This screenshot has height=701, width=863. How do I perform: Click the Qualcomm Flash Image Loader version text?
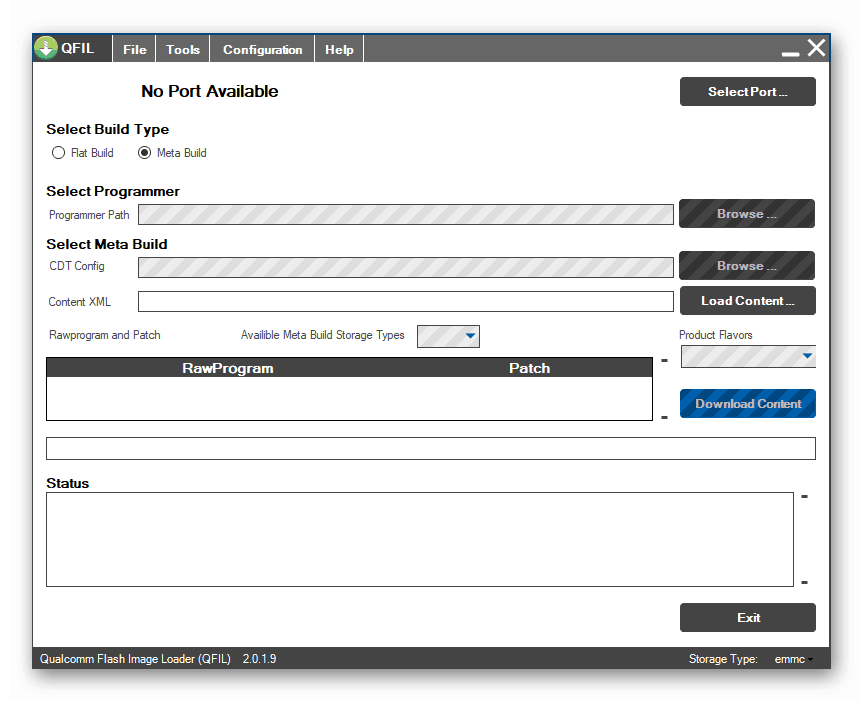pos(158,659)
